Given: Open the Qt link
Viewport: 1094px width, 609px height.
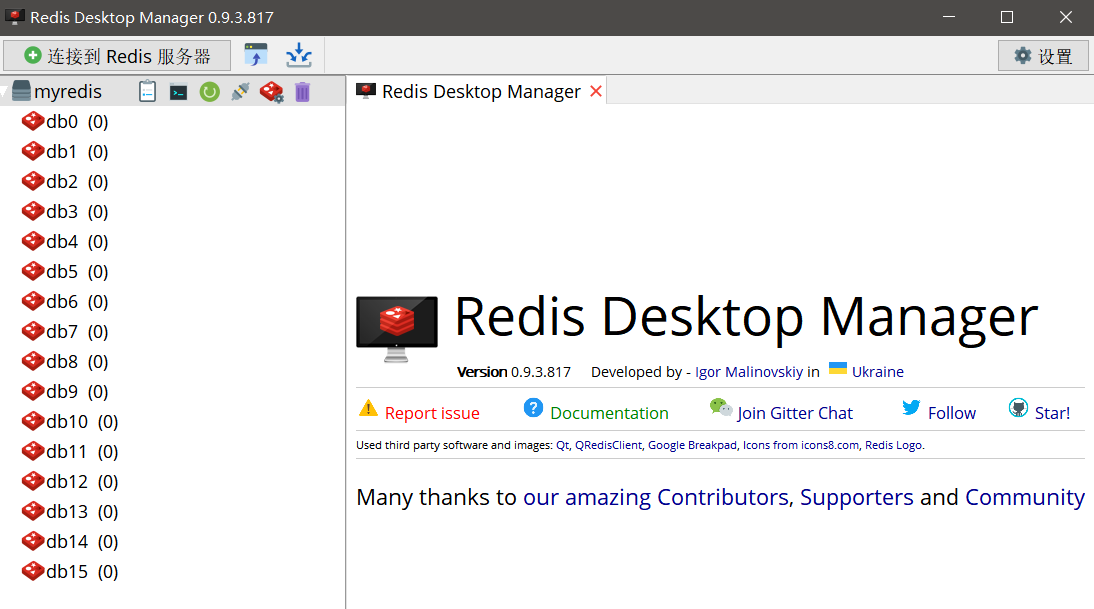Looking at the screenshot, I should 562,445.
